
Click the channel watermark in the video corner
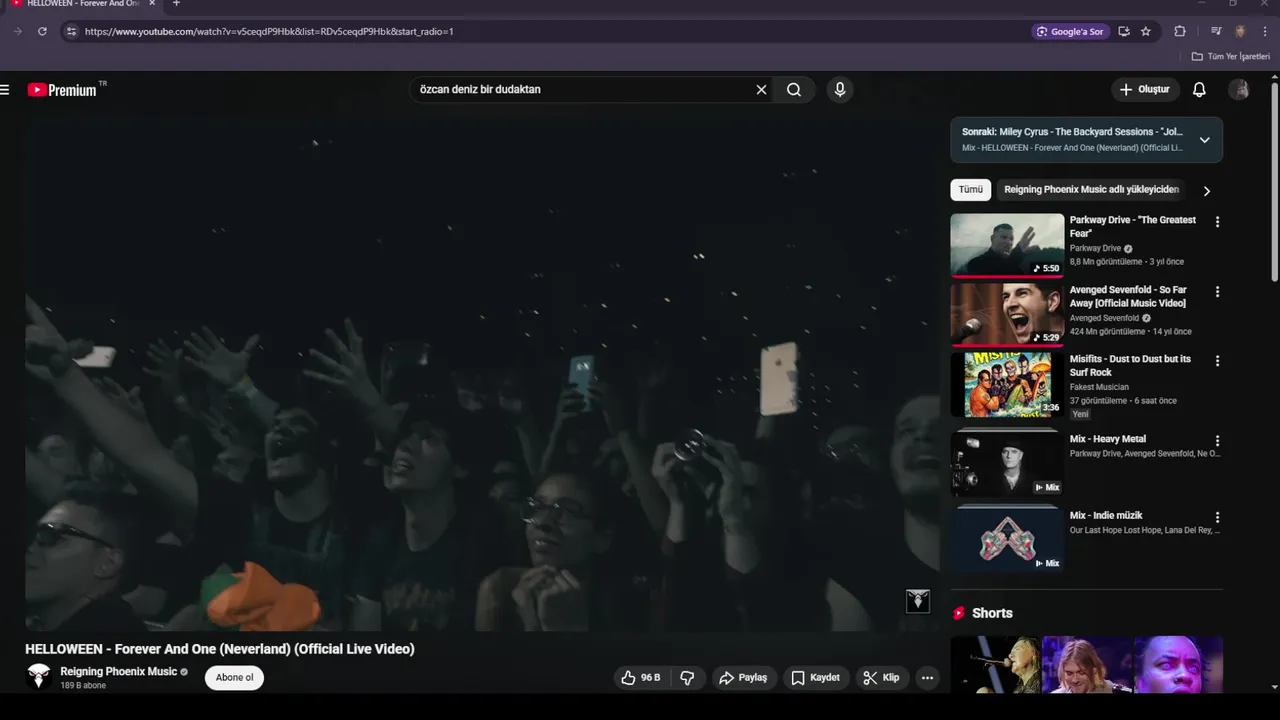point(918,600)
